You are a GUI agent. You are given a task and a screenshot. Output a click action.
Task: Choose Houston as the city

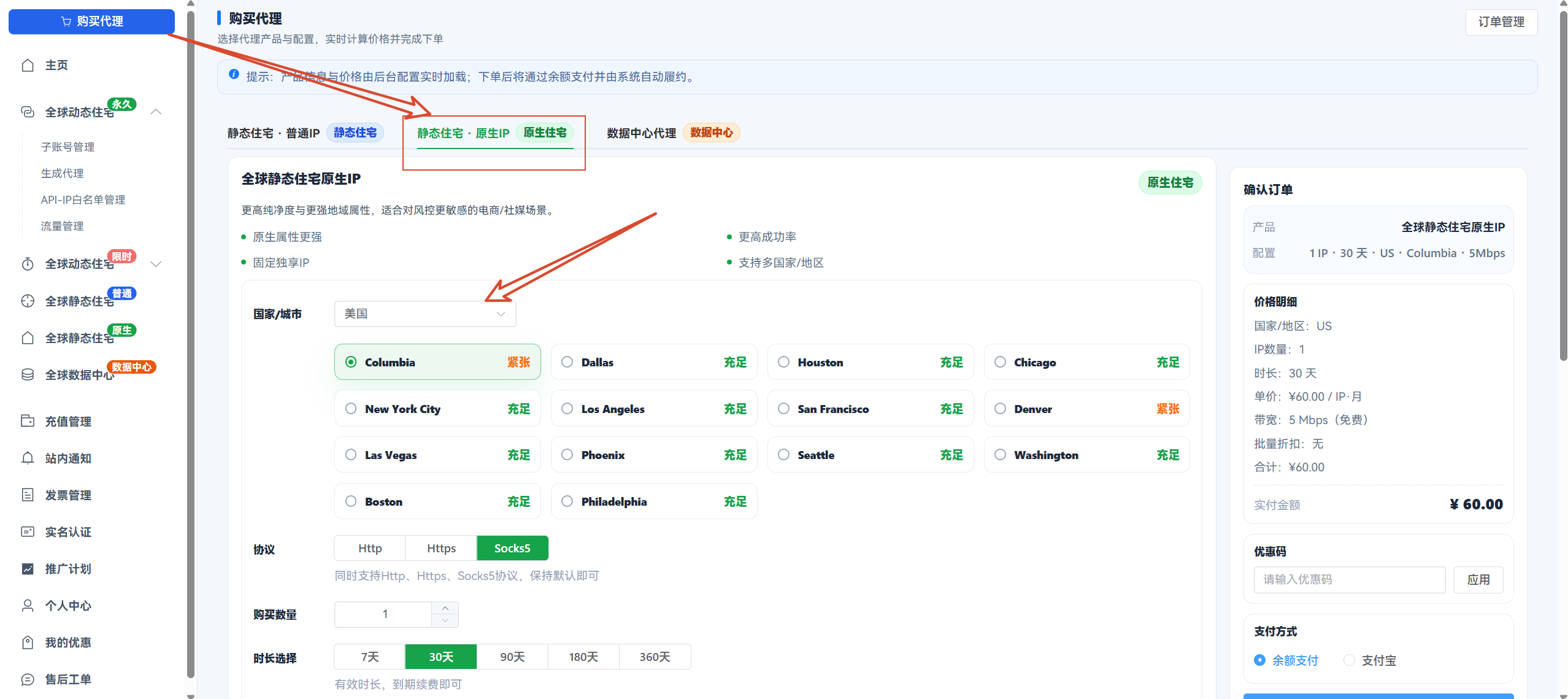tap(870, 362)
